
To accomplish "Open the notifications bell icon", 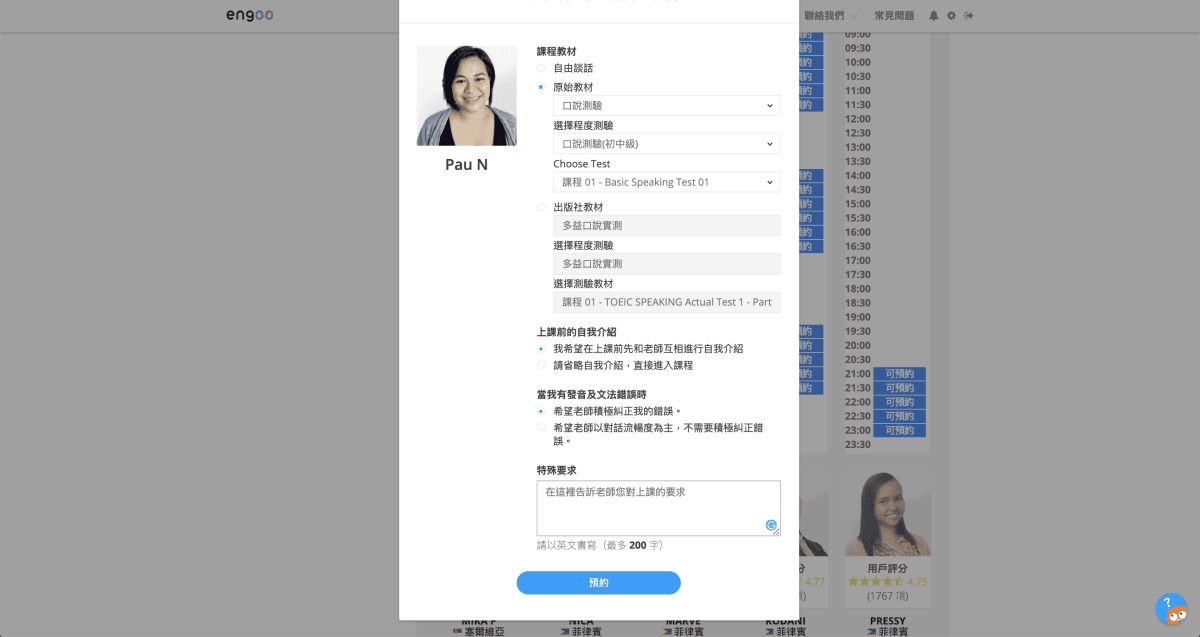I will coord(934,16).
